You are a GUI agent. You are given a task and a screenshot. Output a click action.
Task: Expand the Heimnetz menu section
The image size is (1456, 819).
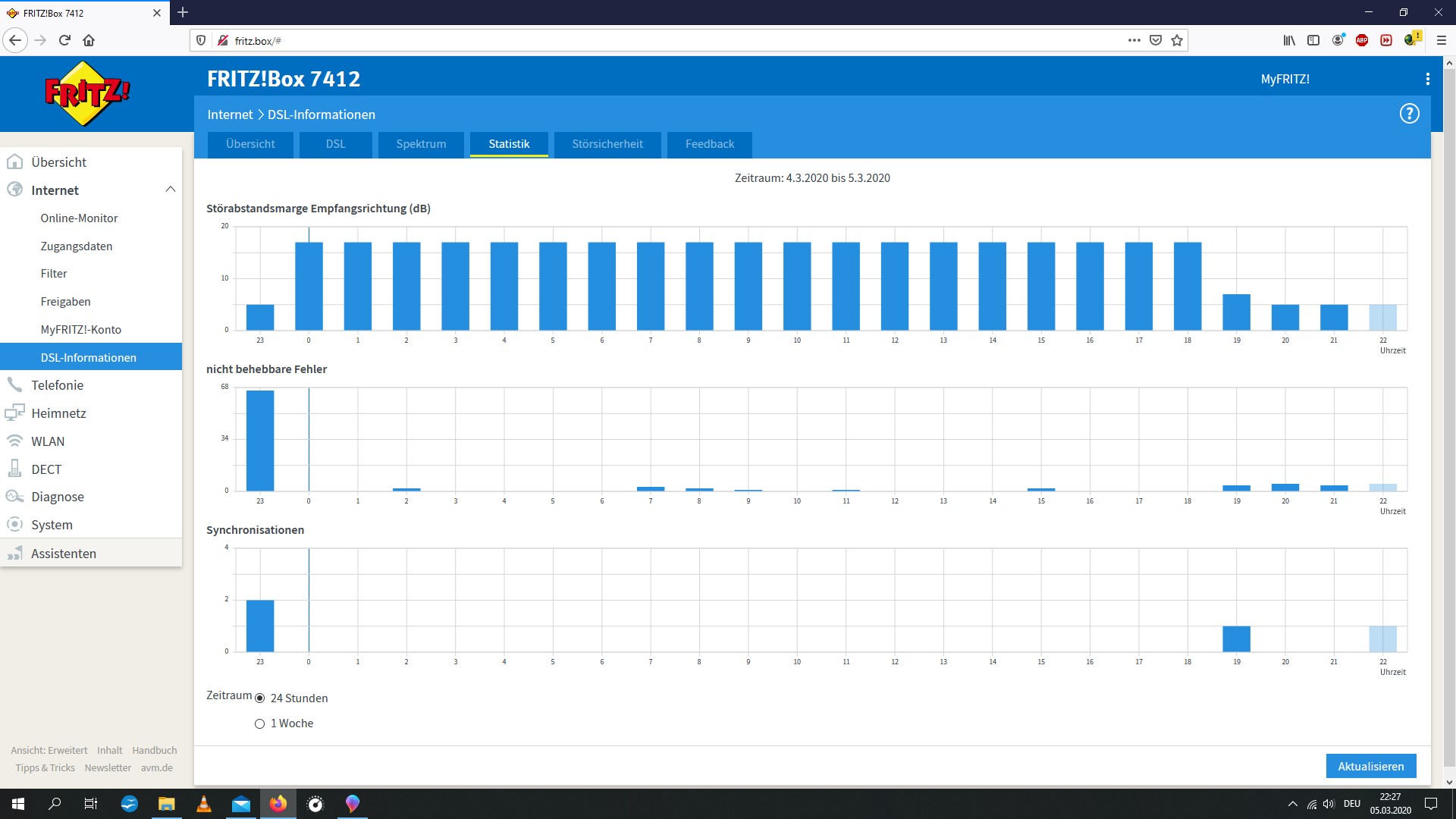[x=58, y=413]
